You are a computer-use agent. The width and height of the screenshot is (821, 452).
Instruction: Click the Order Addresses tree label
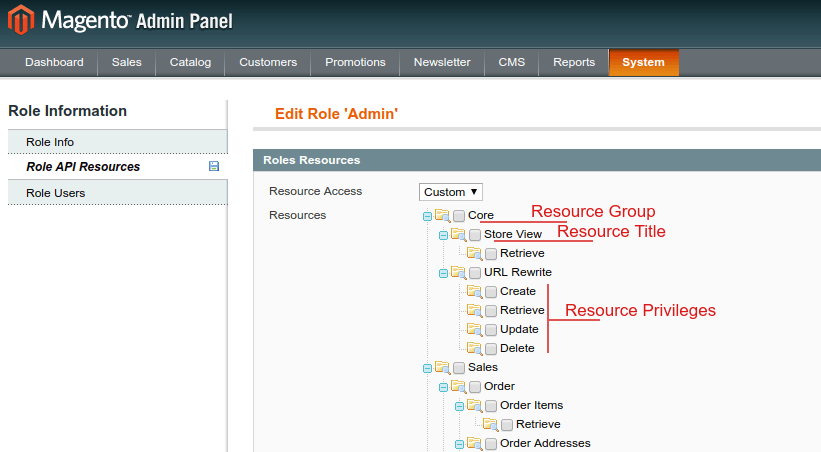click(545, 444)
